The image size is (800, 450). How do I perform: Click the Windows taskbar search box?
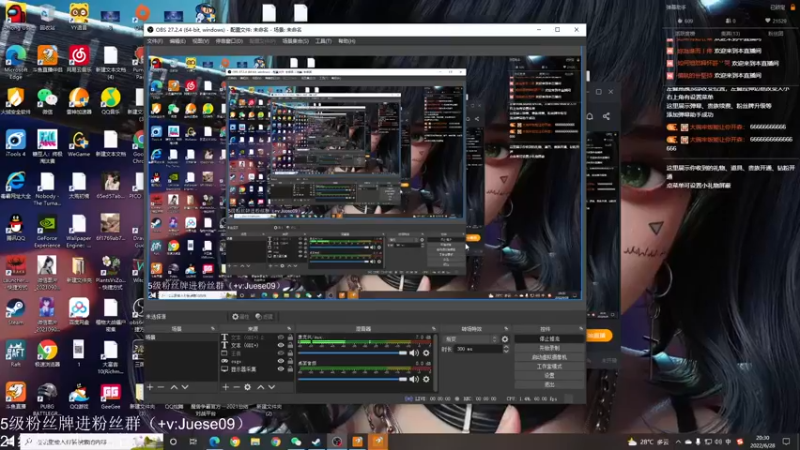[92, 442]
